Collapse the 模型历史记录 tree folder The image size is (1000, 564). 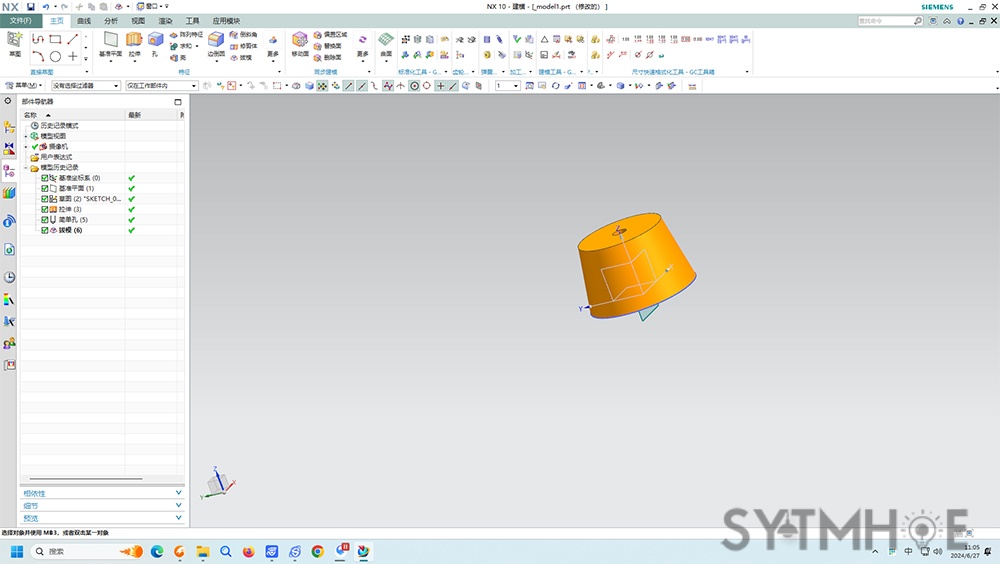coord(26,167)
